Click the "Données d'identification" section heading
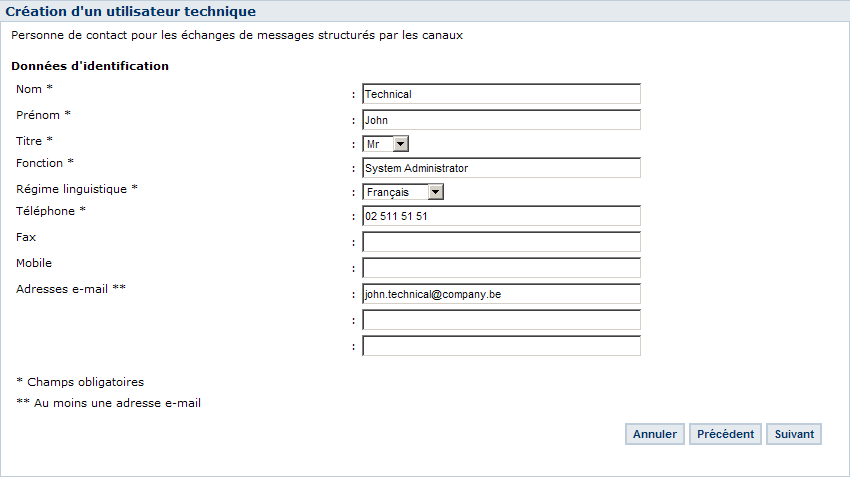850x477 pixels. tap(90, 66)
